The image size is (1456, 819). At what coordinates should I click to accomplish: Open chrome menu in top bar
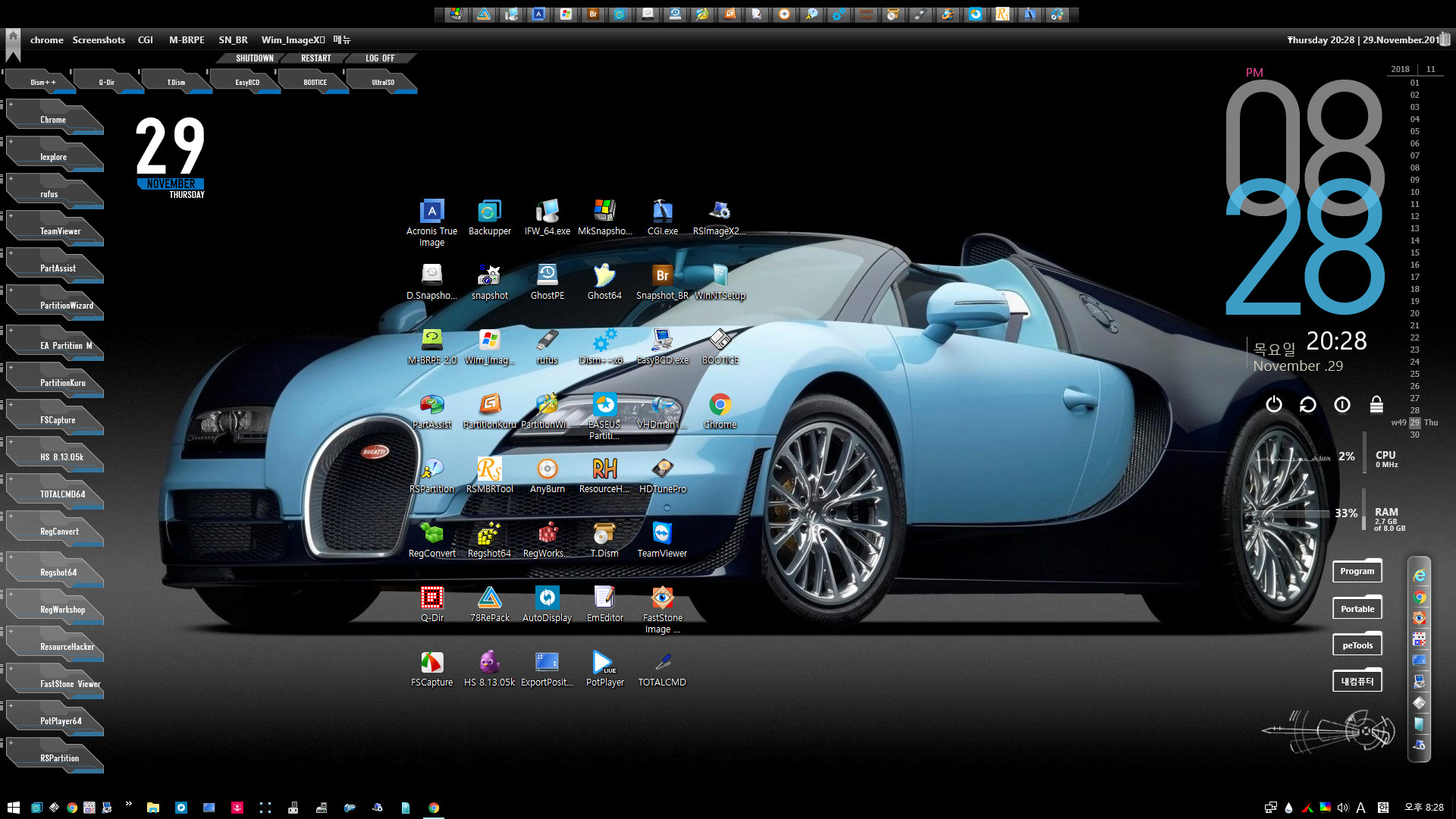coord(46,39)
